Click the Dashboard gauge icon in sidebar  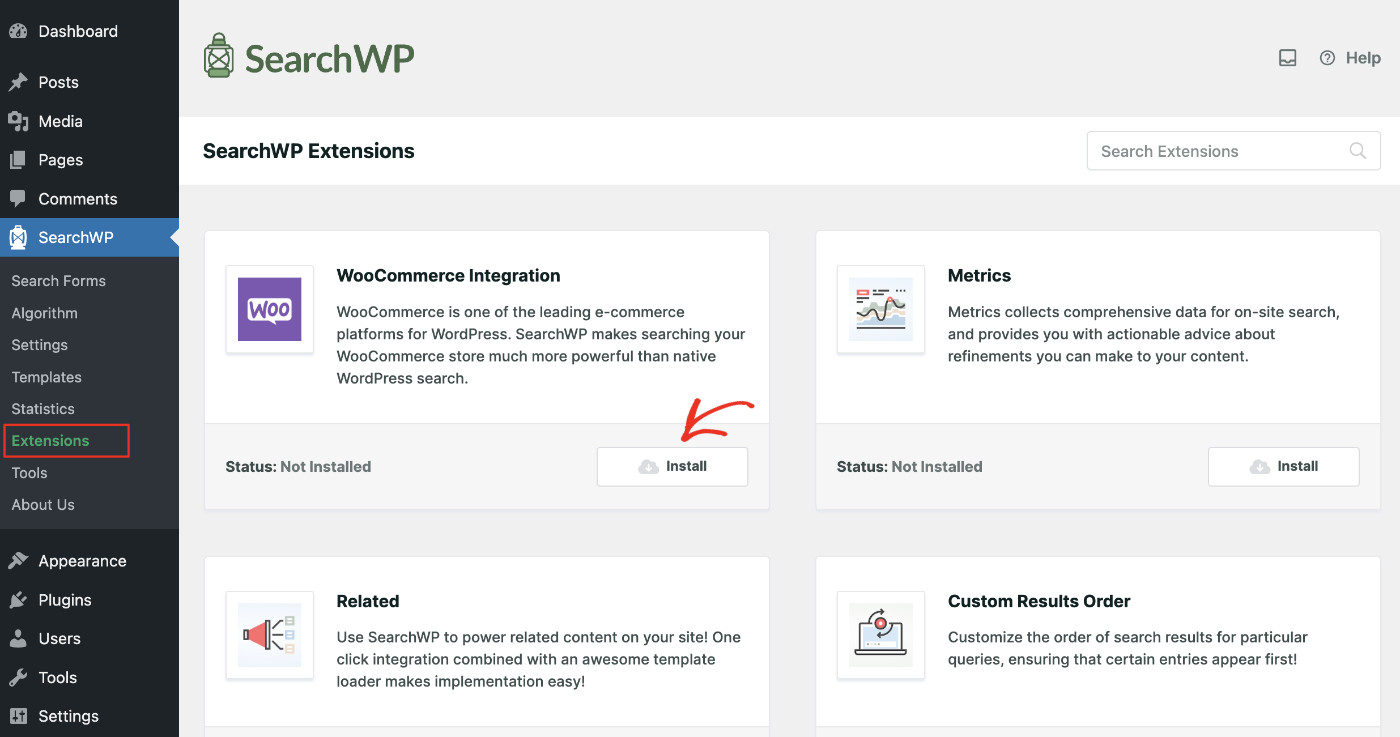(x=18, y=30)
